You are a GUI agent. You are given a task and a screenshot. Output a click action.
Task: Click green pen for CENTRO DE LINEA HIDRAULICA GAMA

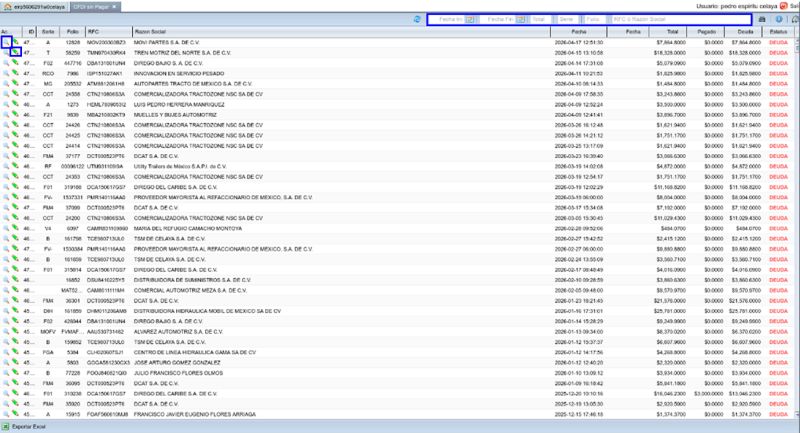(15, 352)
